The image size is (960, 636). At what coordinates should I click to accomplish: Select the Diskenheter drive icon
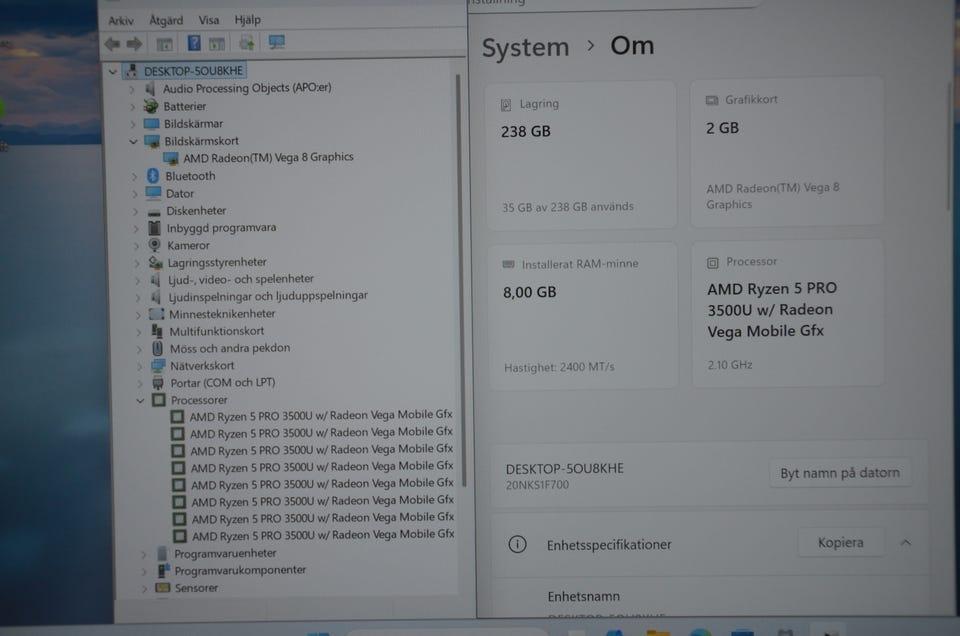pyautogui.click(x=154, y=212)
